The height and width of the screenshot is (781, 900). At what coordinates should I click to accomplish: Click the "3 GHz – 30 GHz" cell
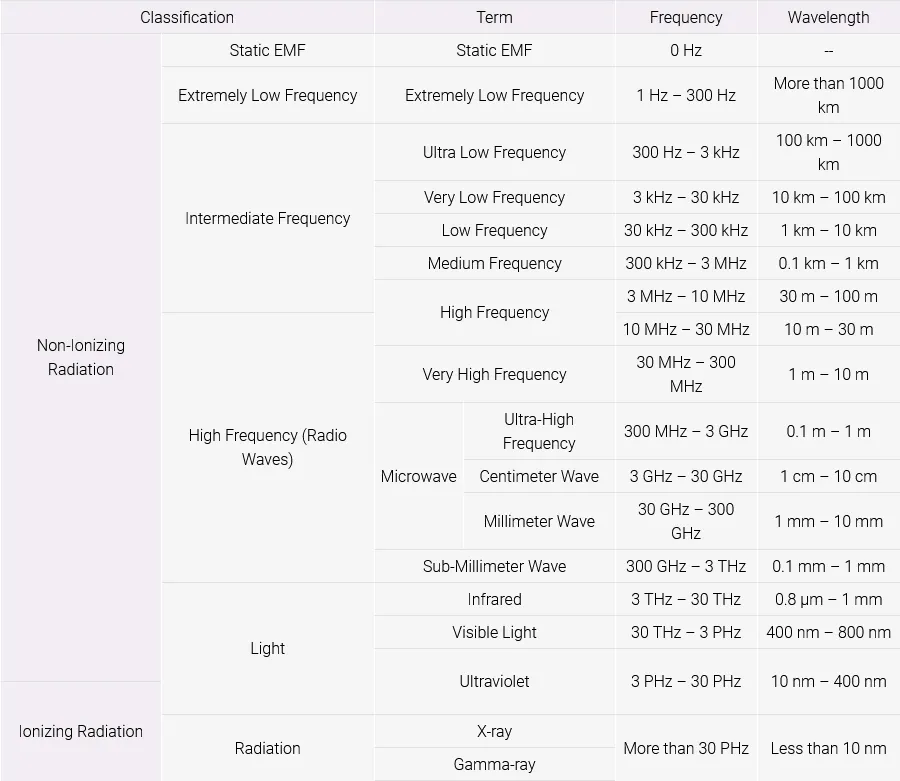(x=686, y=476)
